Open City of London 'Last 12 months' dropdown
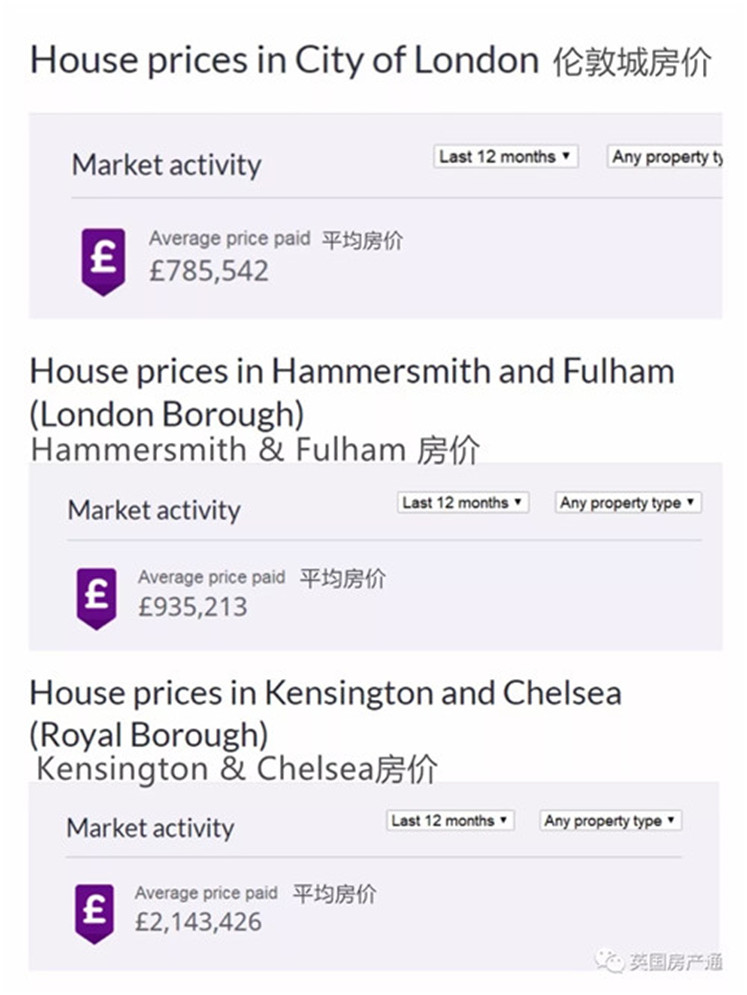This screenshot has width=747, height=995. 506,157
